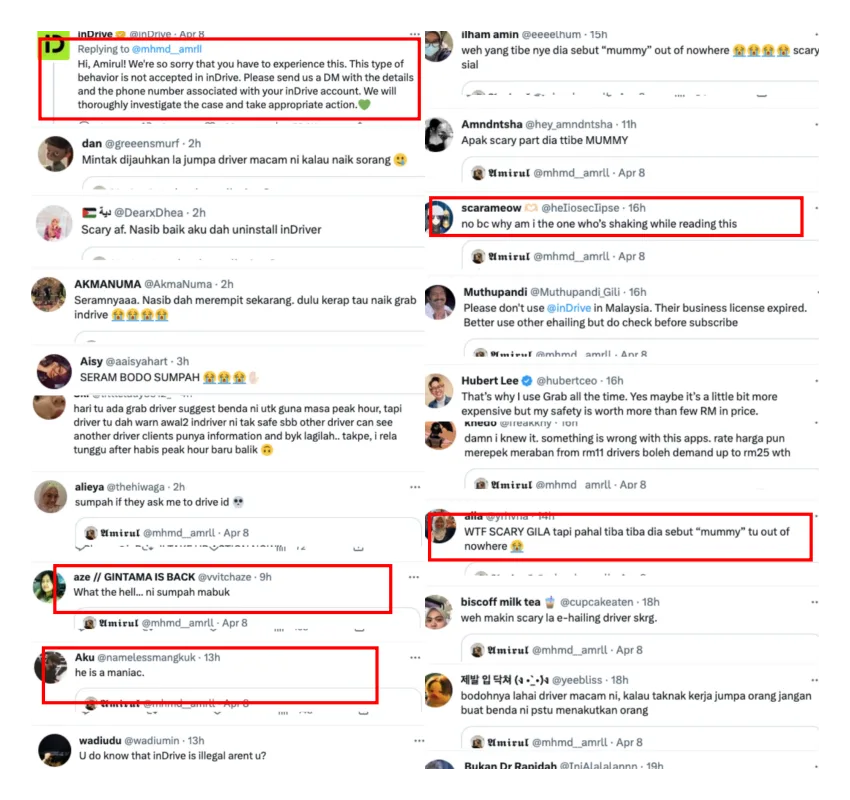
Task: Click the @mhmd_amrll mention in inDrive's reply
Action: [x=167, y=49]
